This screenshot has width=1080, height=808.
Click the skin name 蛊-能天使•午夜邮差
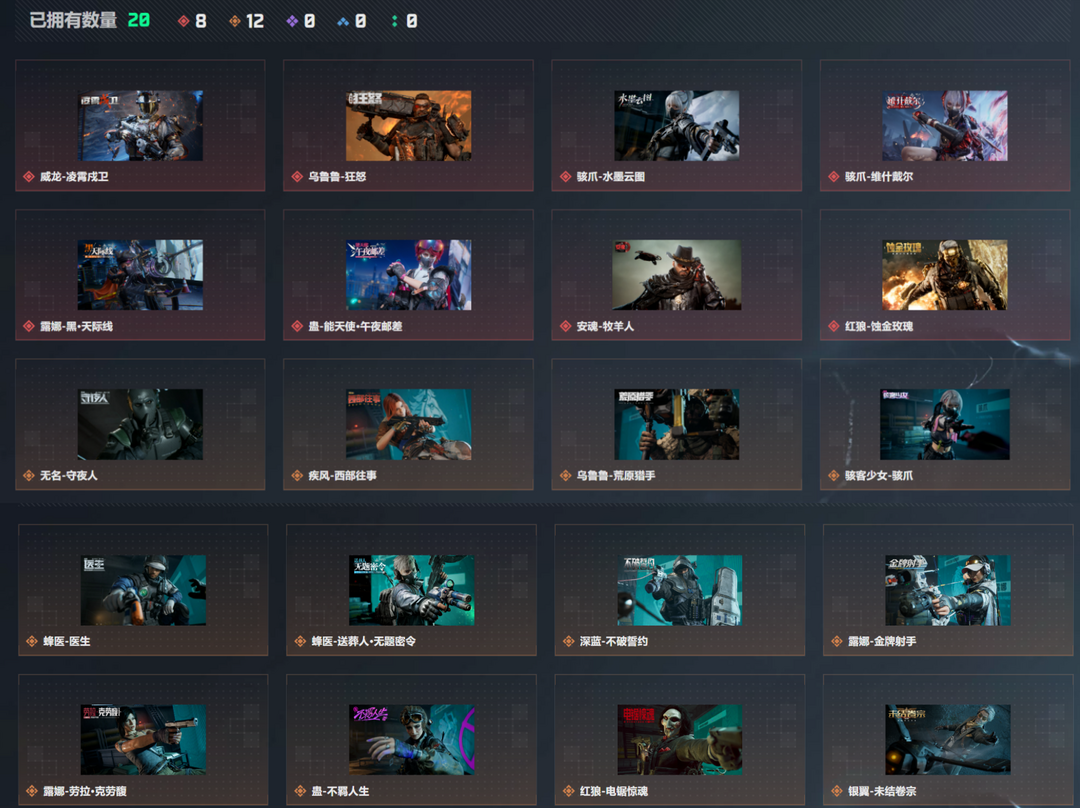click(x=355, y=327)
